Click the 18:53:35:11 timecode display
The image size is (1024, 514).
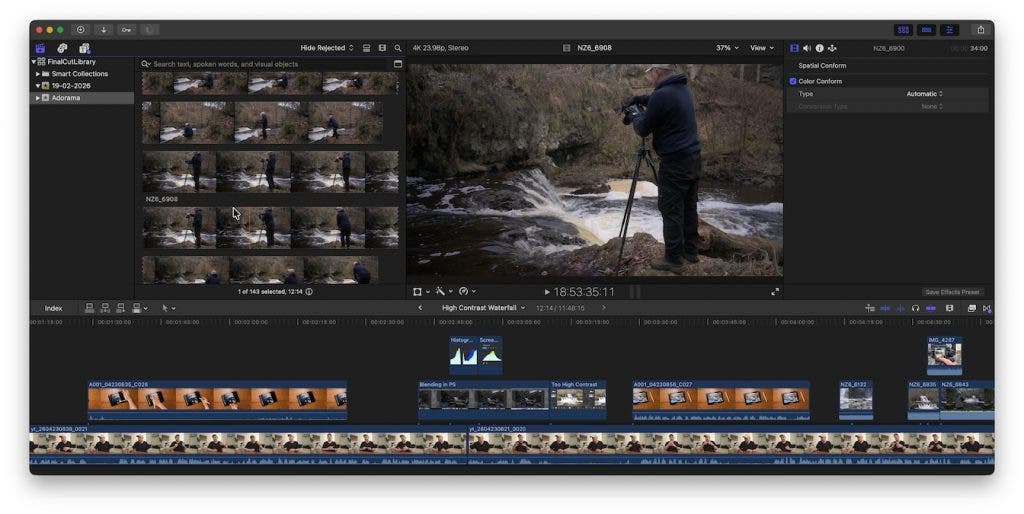[584, 292]
